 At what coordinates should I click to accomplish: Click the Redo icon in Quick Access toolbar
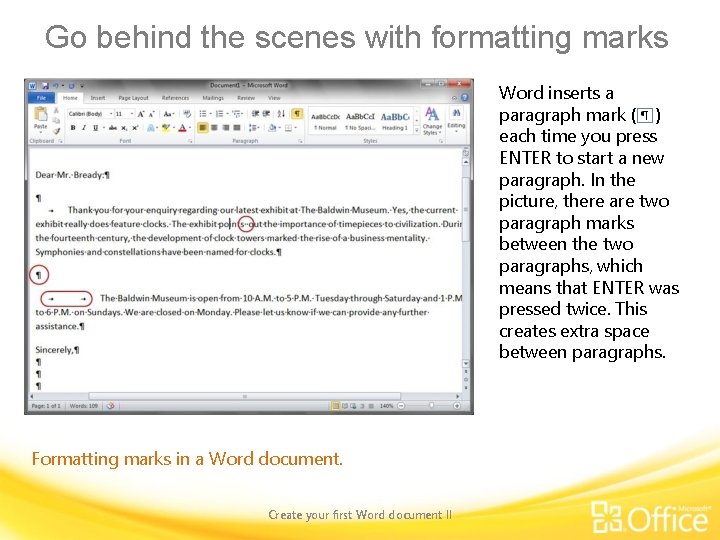click(x=72, y=85)
